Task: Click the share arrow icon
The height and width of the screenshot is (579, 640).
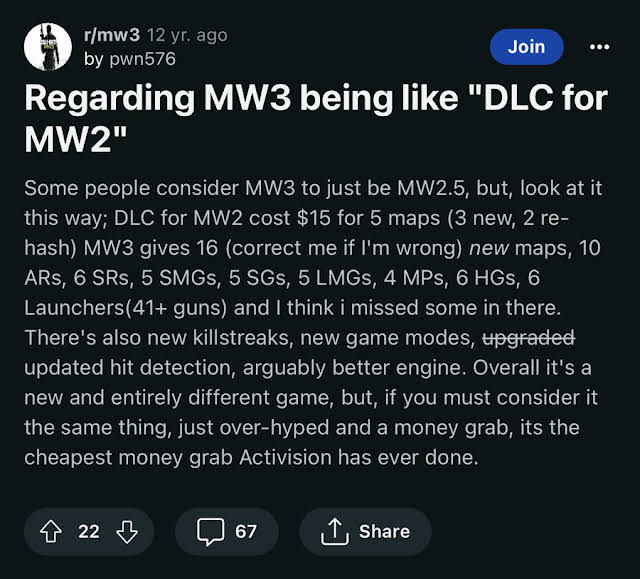Action: (333, 531)
